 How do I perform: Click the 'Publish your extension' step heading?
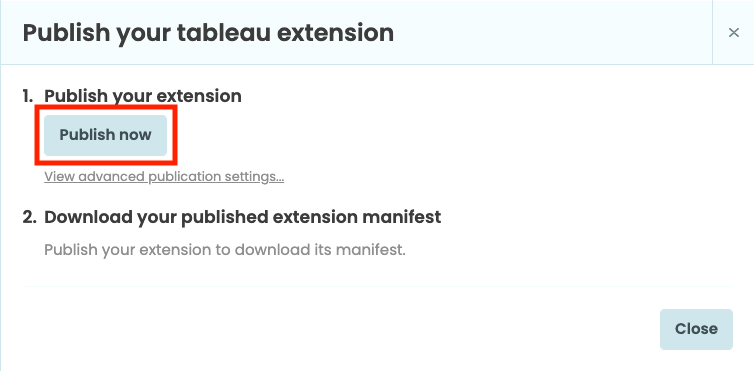tap(143, 96)
